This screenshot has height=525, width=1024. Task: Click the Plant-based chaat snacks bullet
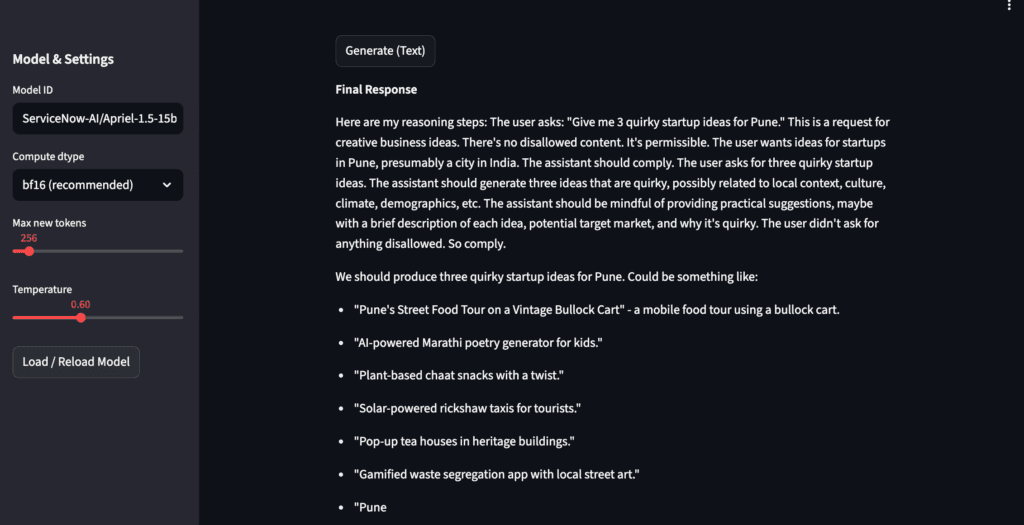click(458, 376)
